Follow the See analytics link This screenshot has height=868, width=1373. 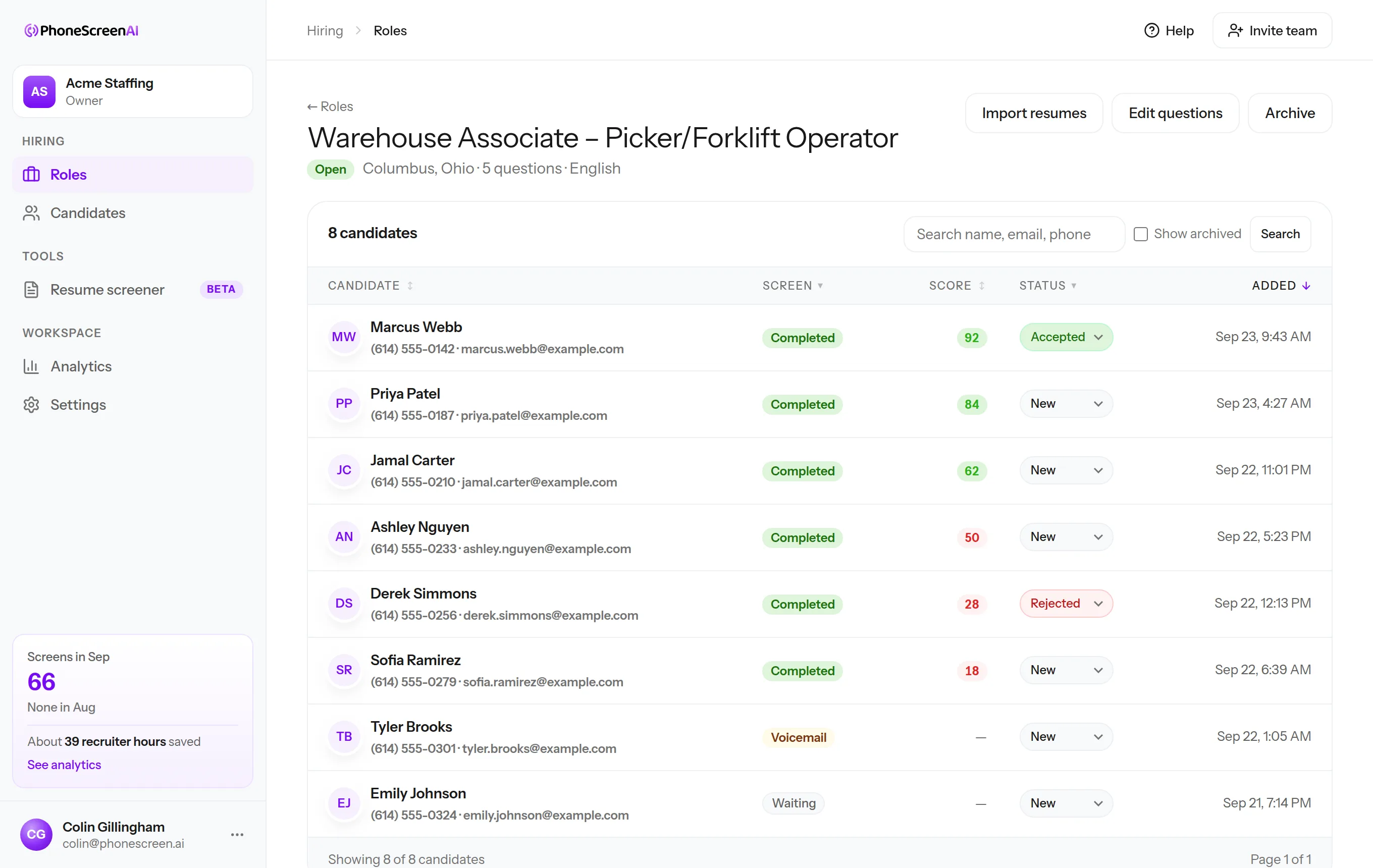click(65, 765)
